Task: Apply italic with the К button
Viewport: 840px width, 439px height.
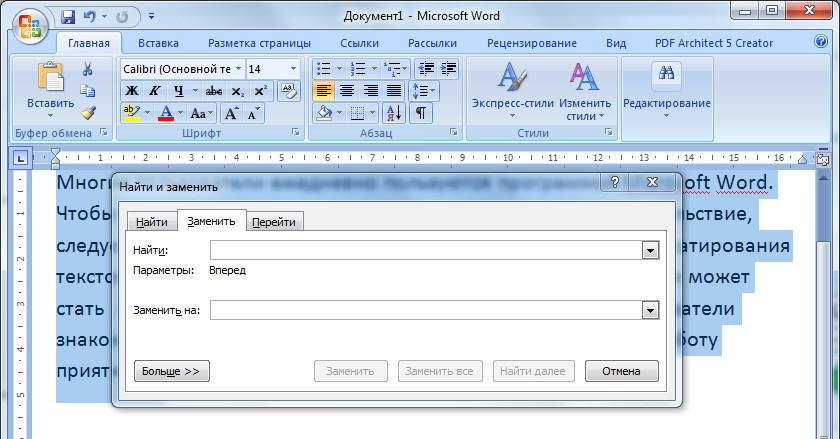Action: coord(155,91)
